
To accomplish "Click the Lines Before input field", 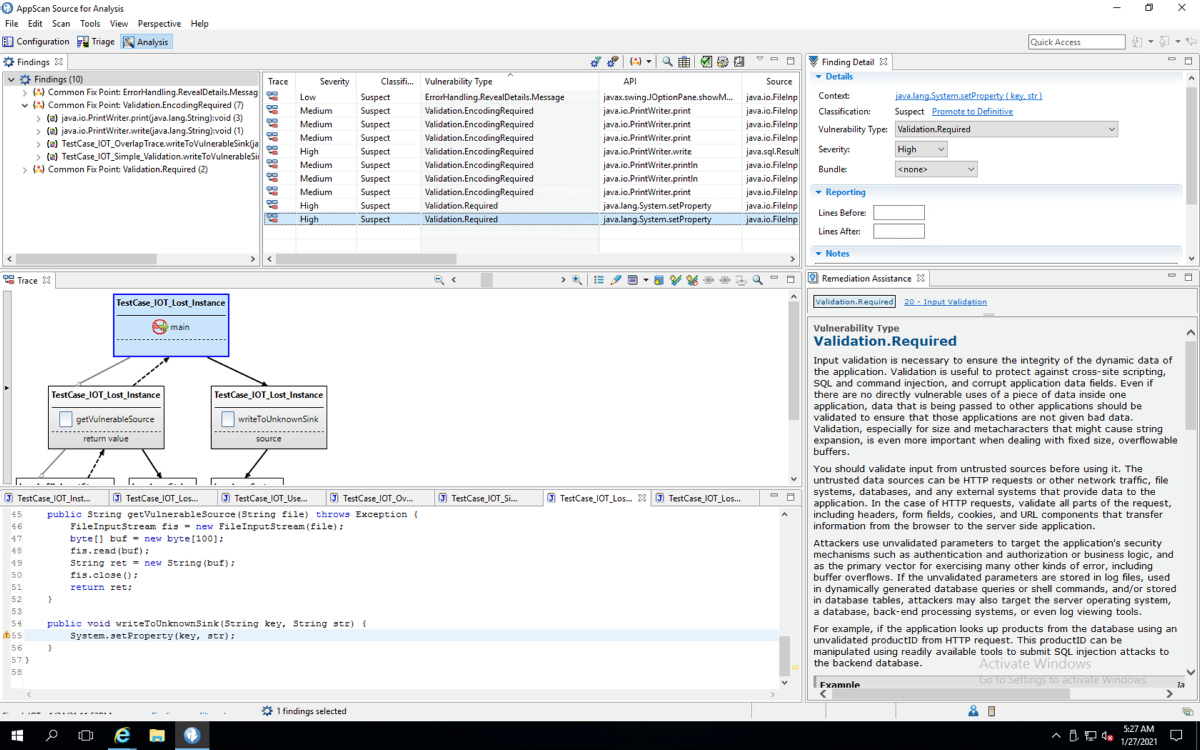I will point(897,212).
